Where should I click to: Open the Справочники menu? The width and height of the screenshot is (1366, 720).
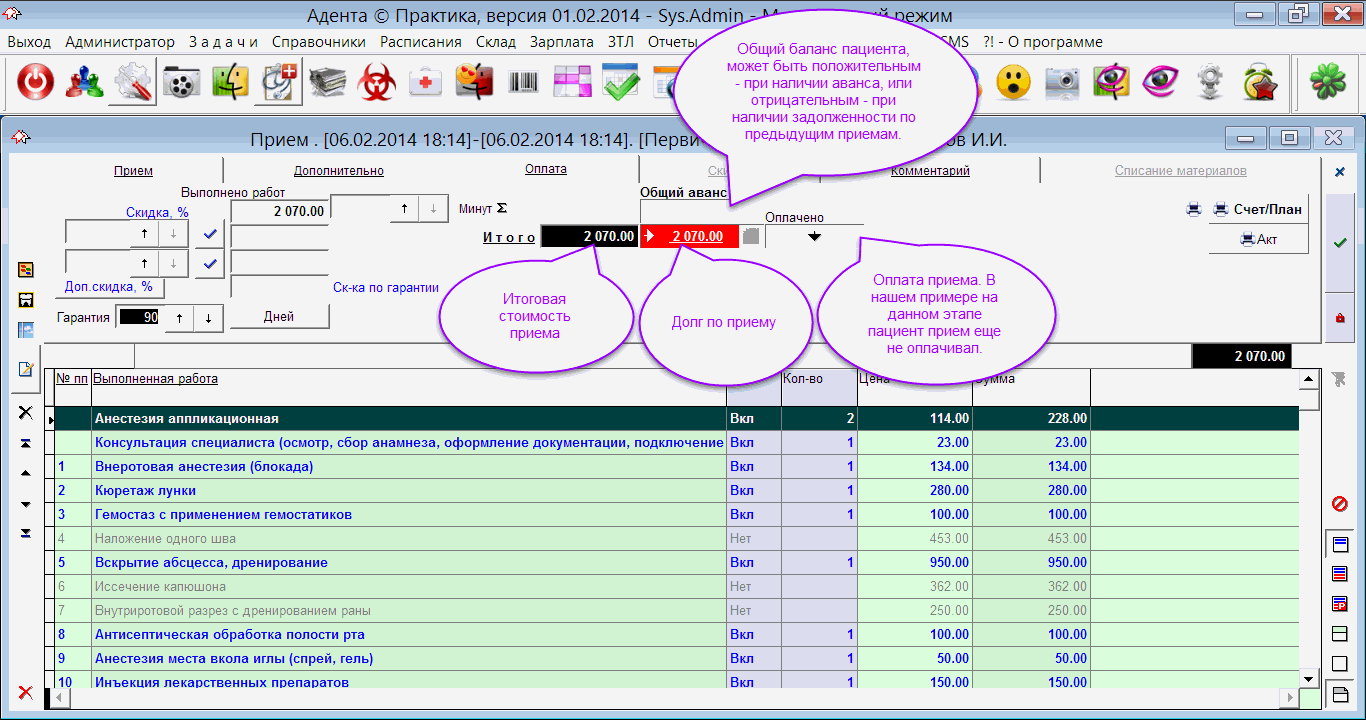318,42
